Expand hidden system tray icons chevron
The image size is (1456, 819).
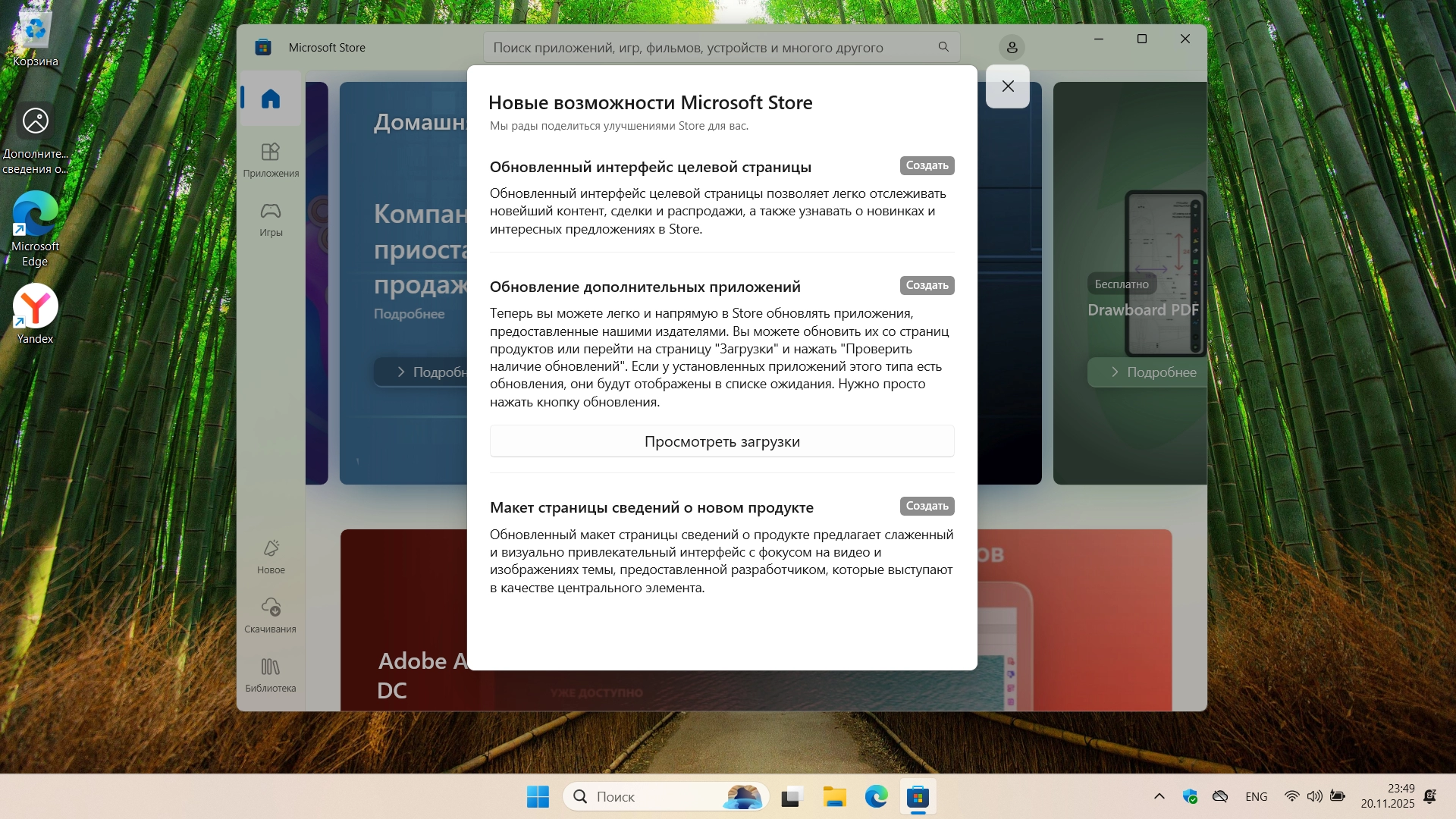[x=1159, y=796]
